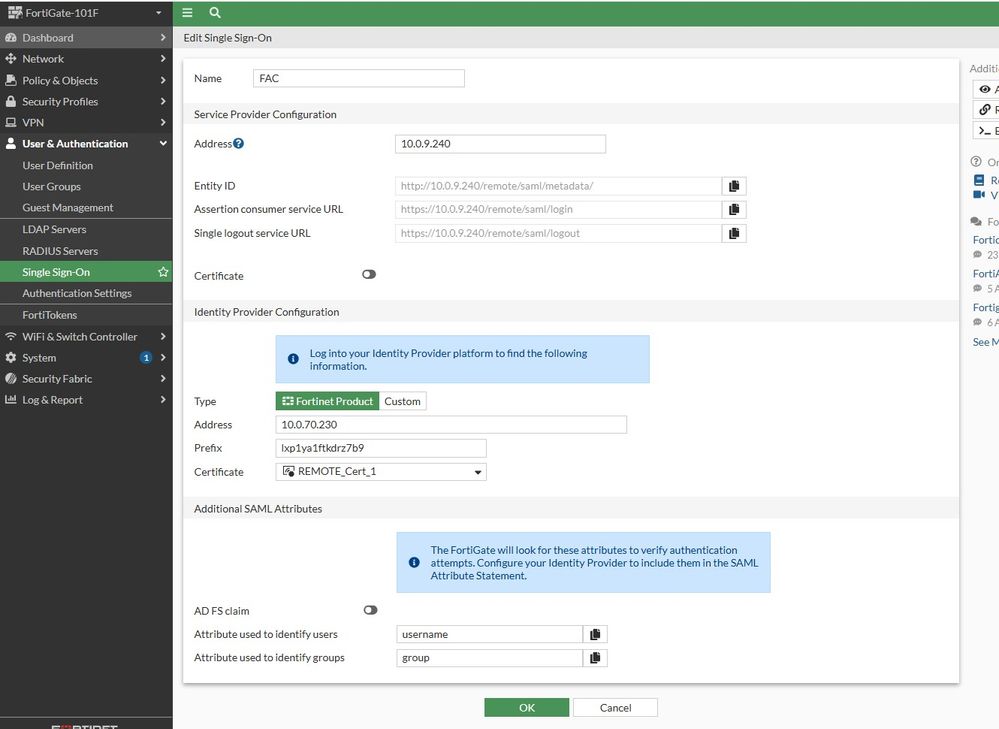
Task: Copy the group attribute value
Action: click(595, 658)
